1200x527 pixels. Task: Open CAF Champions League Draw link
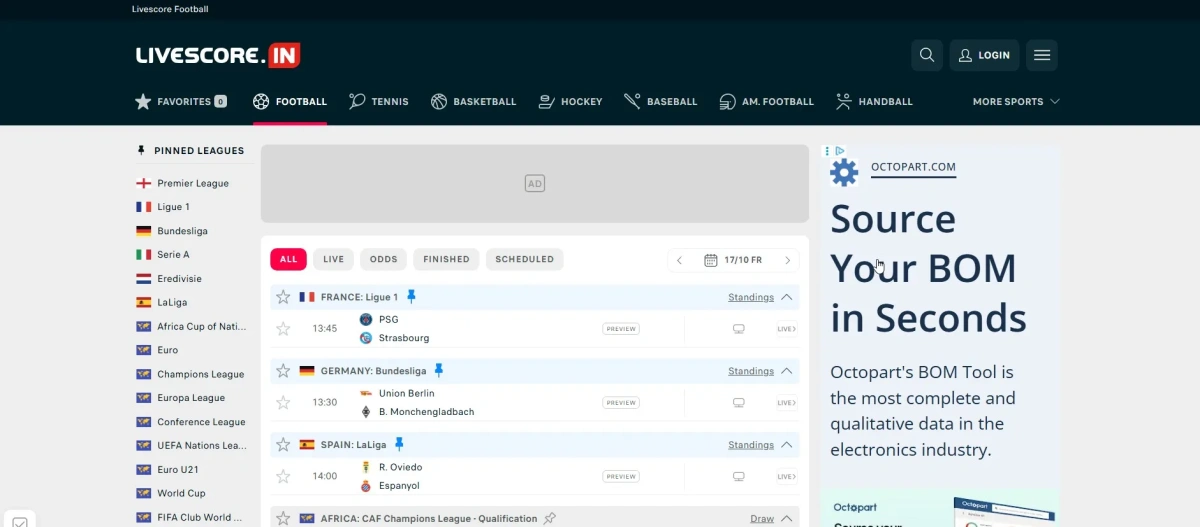click(762, 519)
